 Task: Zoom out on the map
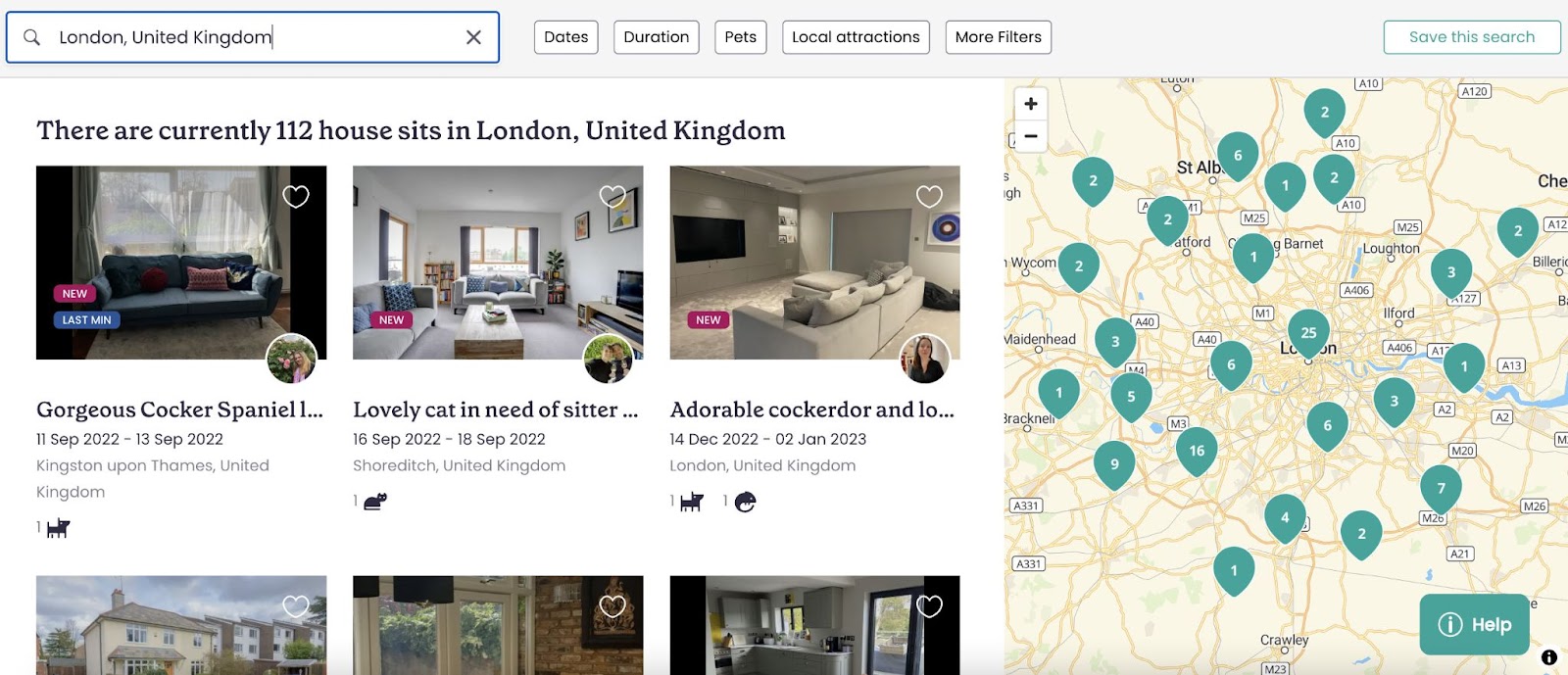(1031, 136)
